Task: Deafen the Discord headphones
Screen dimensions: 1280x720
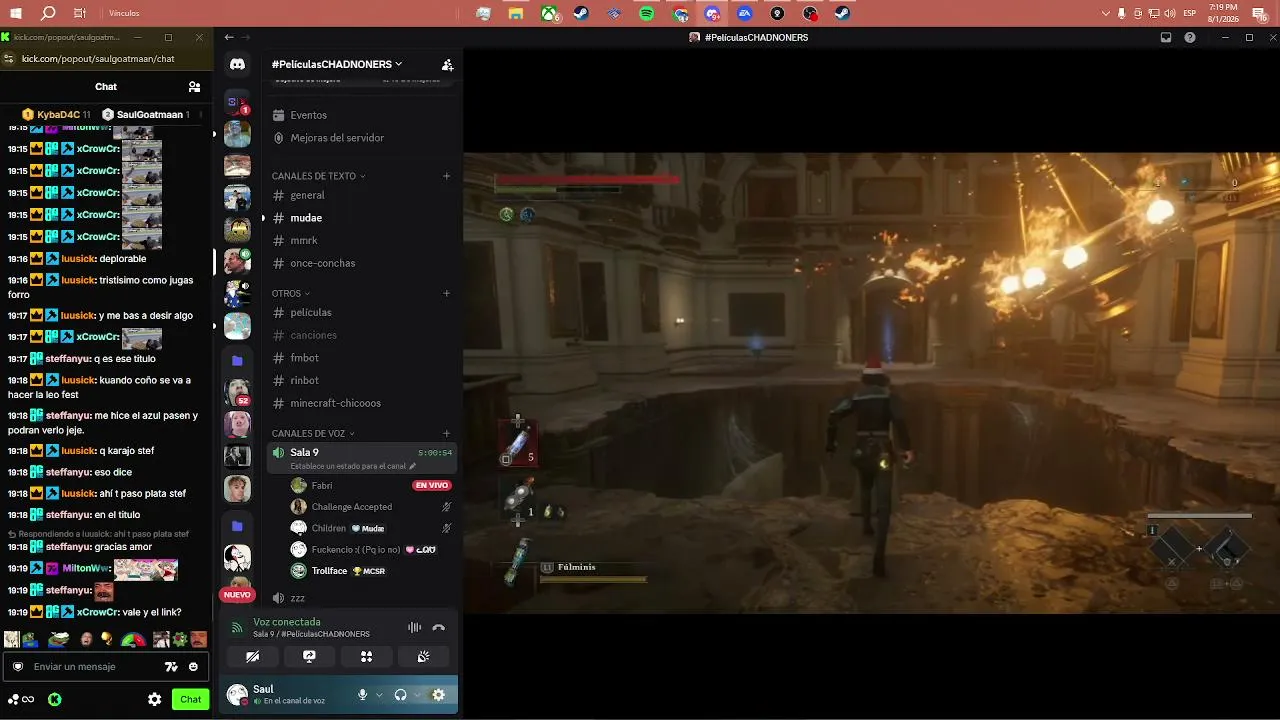Action: 400,695
